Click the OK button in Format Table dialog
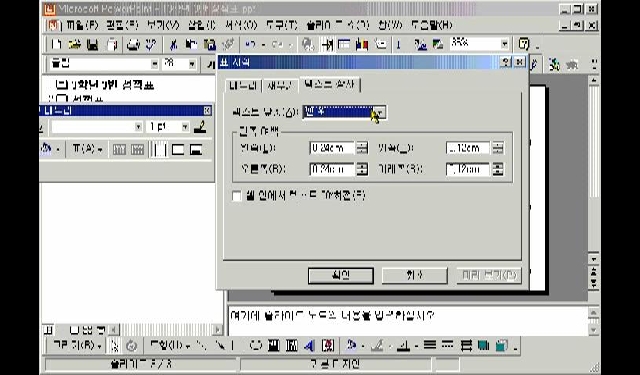640x375 pixels. click(340, 275)
